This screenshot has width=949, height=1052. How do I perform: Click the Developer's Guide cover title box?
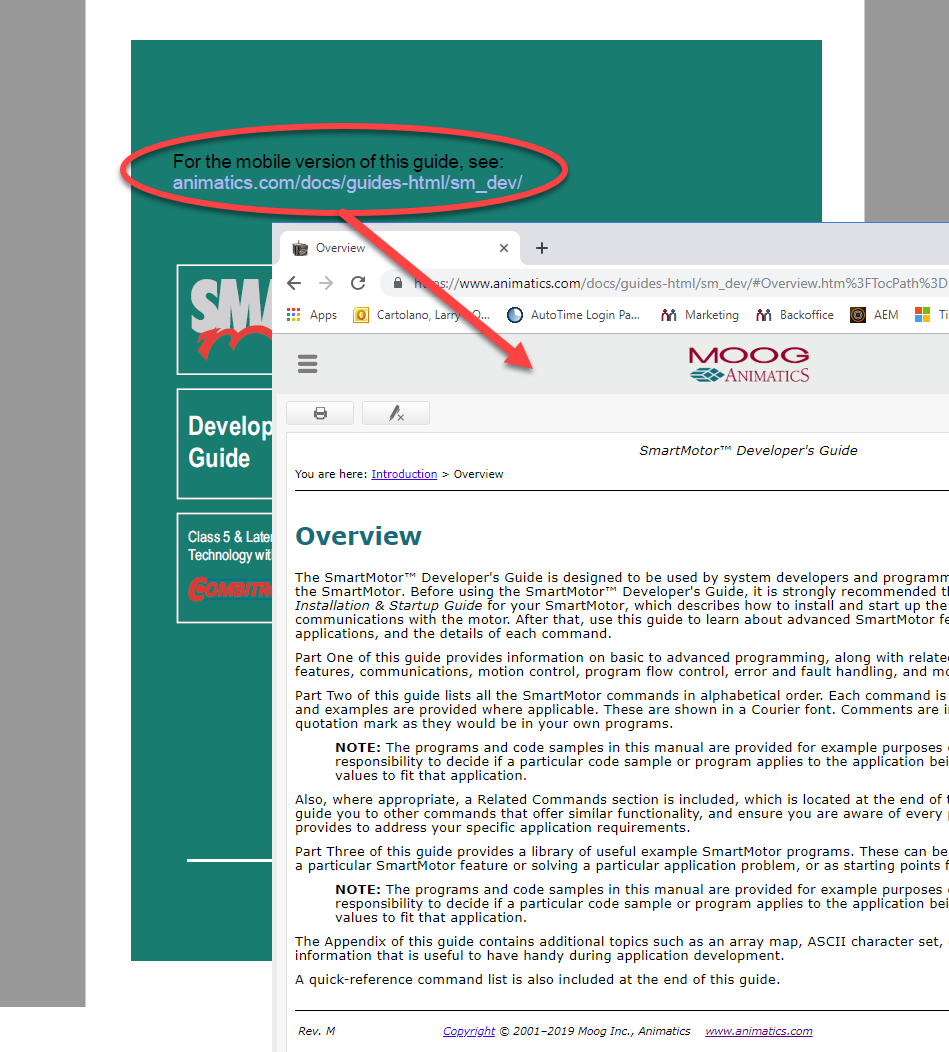(x=225, y=443)
